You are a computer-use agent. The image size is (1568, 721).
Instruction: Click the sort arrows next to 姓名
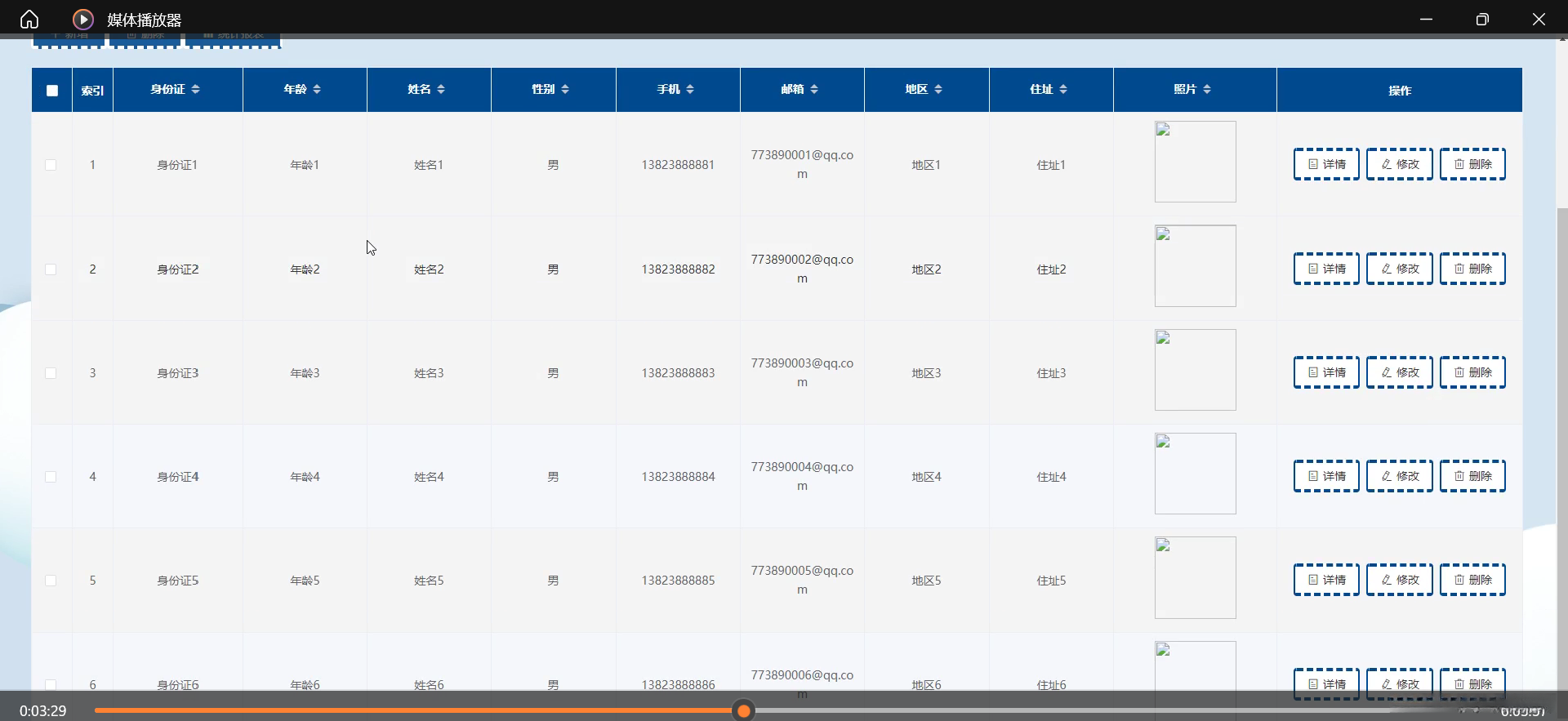click(441, 89)
